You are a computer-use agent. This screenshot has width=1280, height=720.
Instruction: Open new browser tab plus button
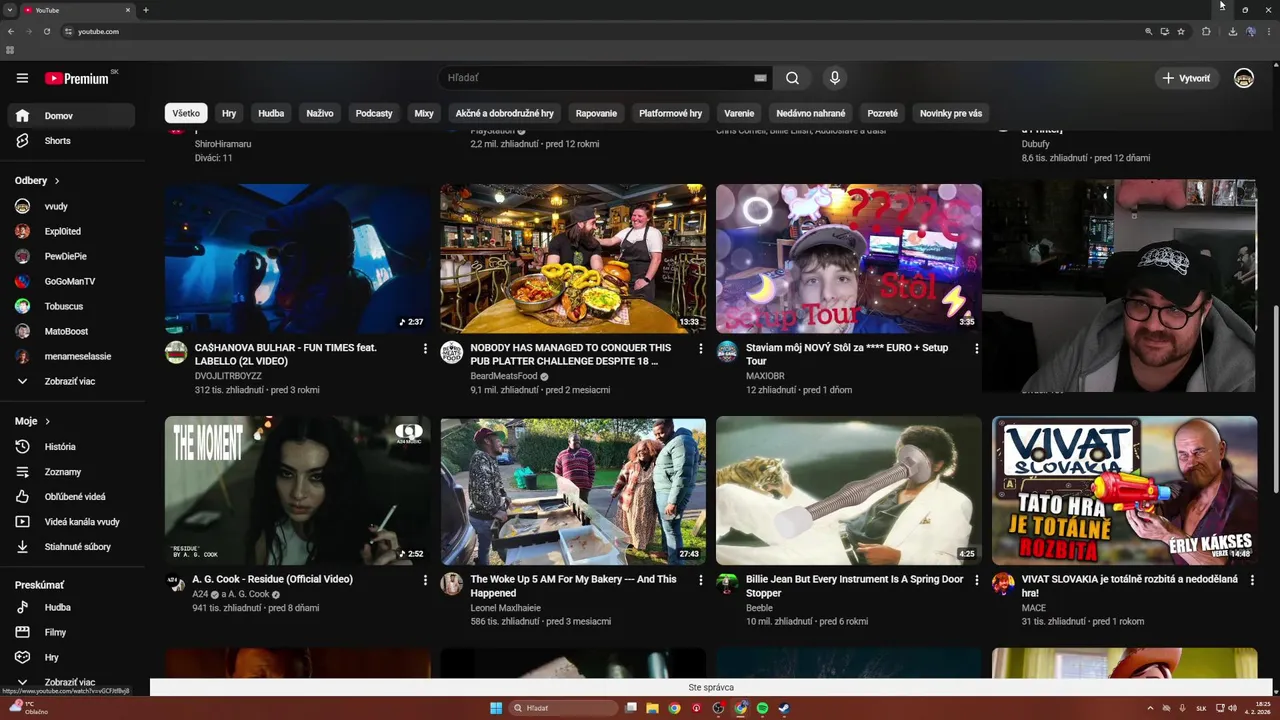[x=146, y=10]
